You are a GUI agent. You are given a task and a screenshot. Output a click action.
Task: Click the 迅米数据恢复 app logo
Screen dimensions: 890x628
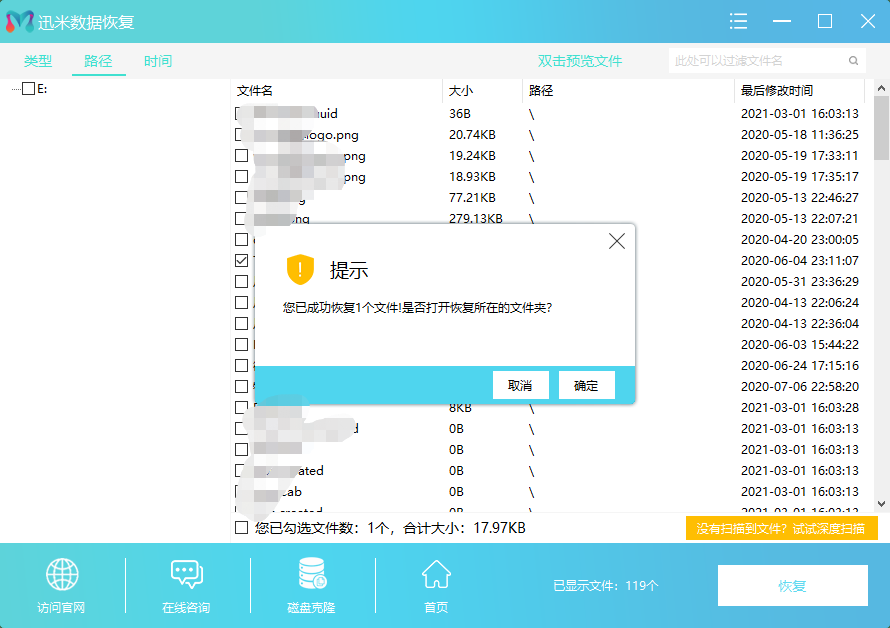click(18, 20)
